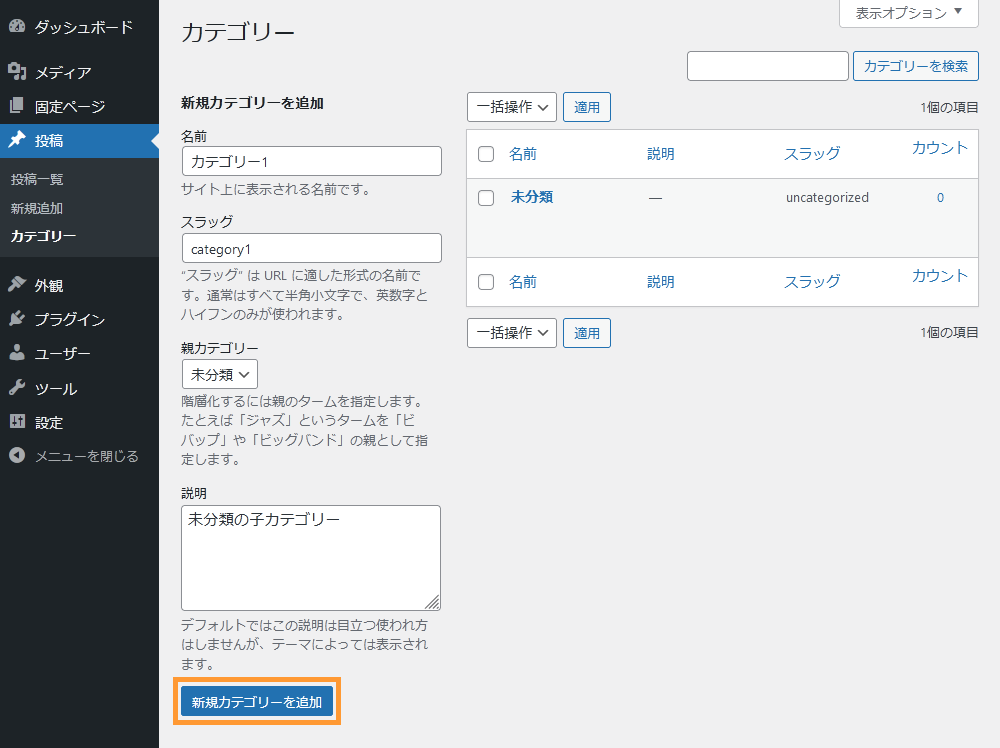This screenshot has width=1000, height=748.
Task: Select the Tools (ツール) wrench icon
Action: tap(19, 388)
